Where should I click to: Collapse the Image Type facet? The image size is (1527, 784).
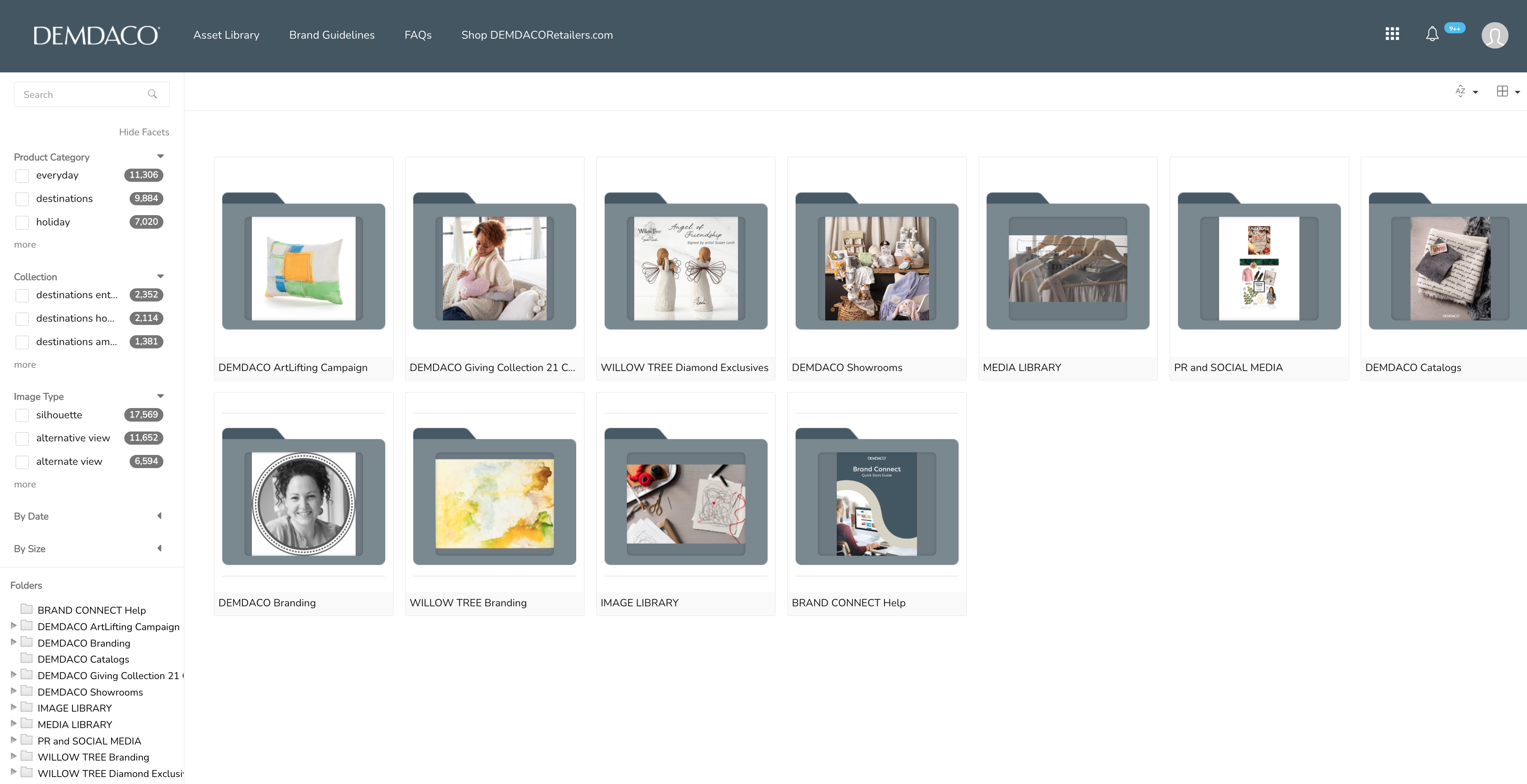160,396
